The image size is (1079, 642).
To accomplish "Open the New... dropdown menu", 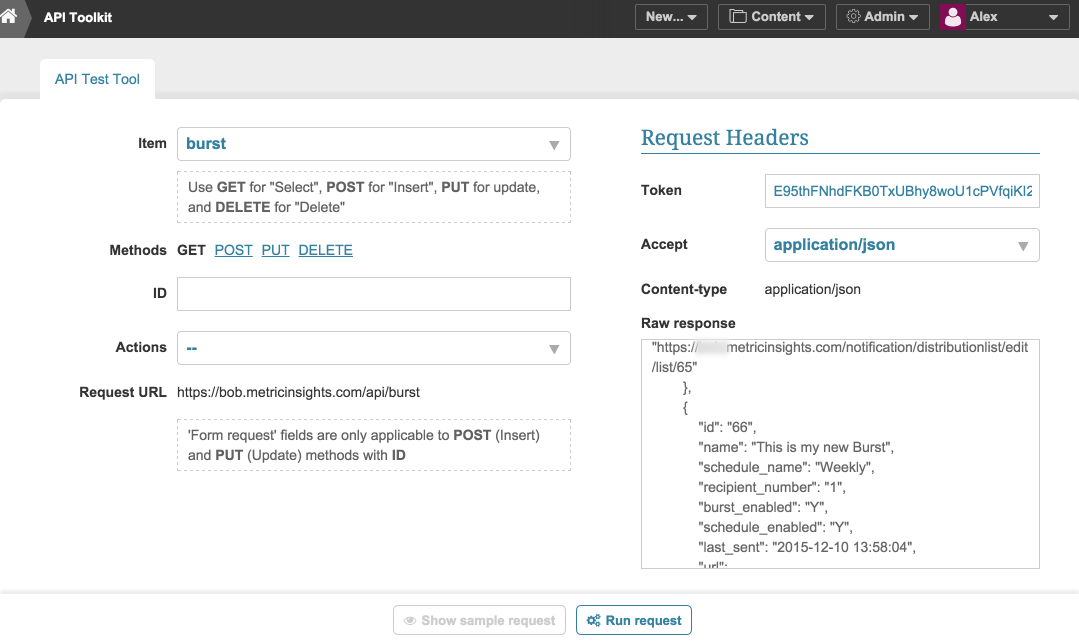I will click(671, 17).
